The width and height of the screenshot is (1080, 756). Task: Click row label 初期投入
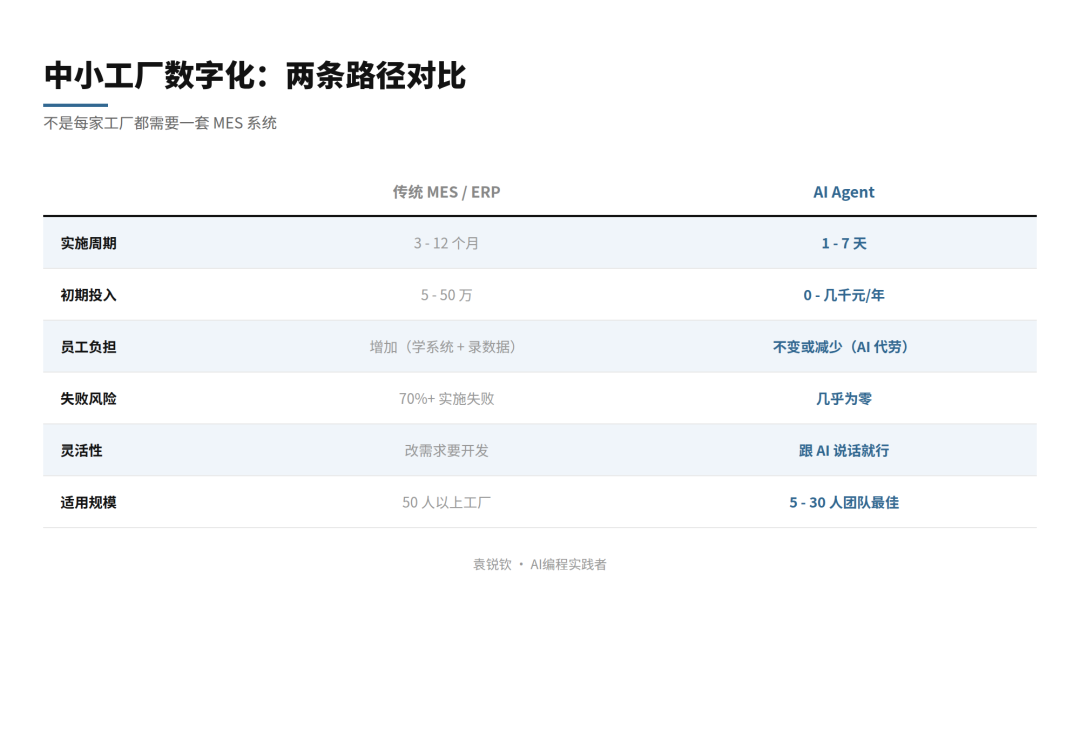(x=88, y=295)
